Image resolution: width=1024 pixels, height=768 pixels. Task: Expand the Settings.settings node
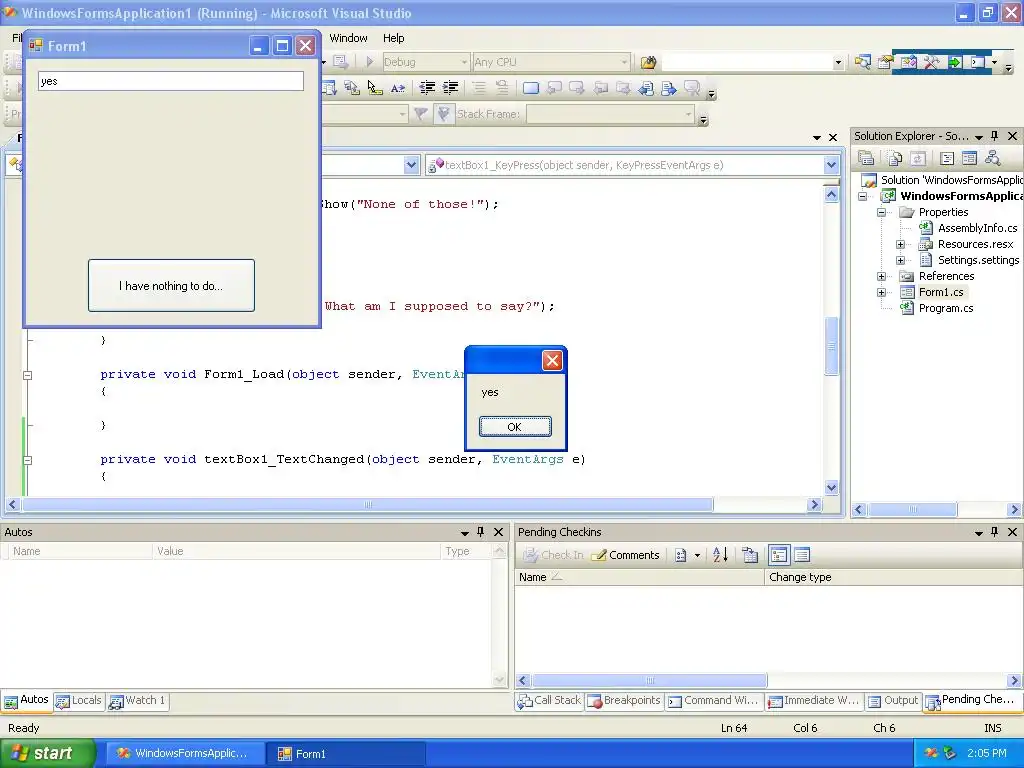900,260
